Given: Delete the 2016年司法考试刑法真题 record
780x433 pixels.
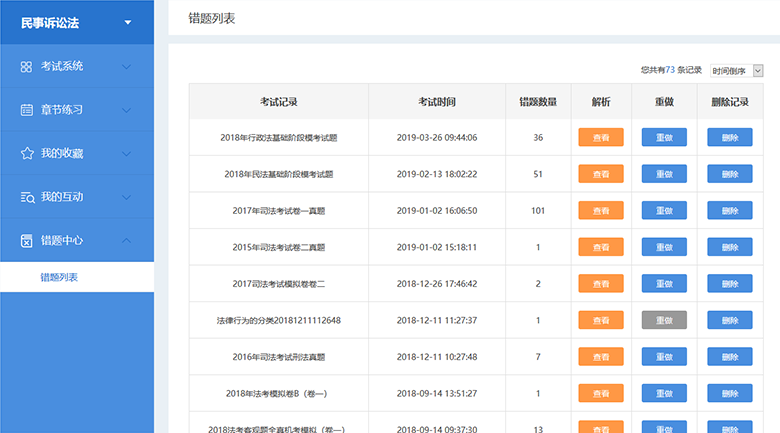Looking at the screenshot, I should coord(729,356).
